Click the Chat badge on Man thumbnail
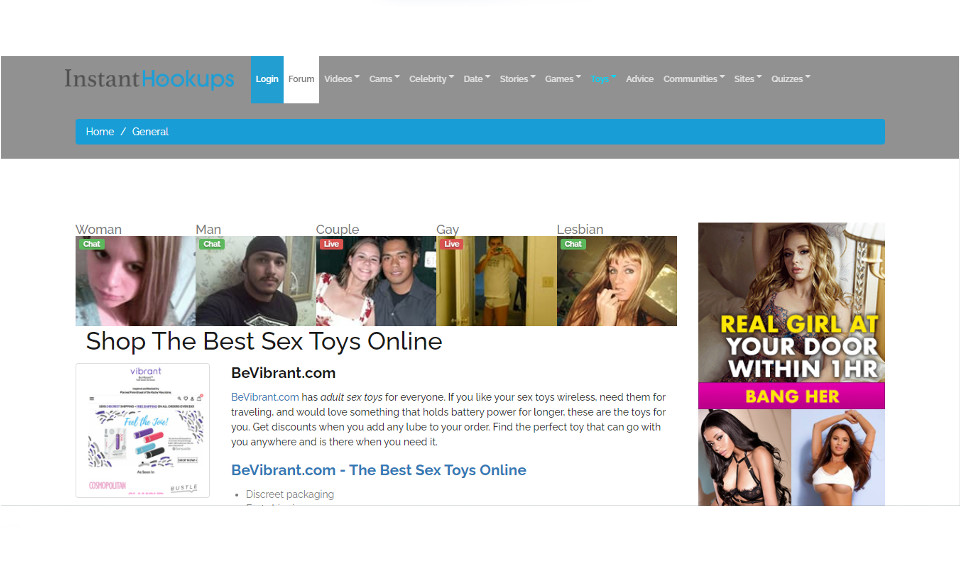 click(x=211, y=244)
